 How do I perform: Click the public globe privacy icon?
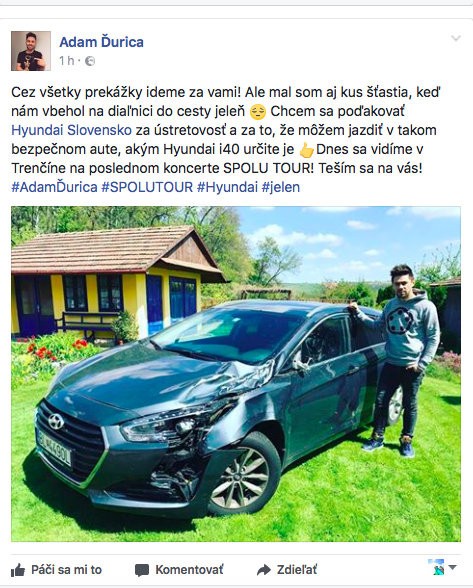pos(90,61)
